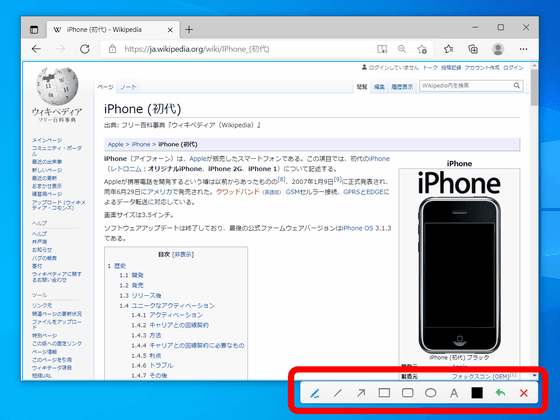560x420 pixels.
Task: Collapse contents with the 非表示 toggle
Action: coord(183,254)
